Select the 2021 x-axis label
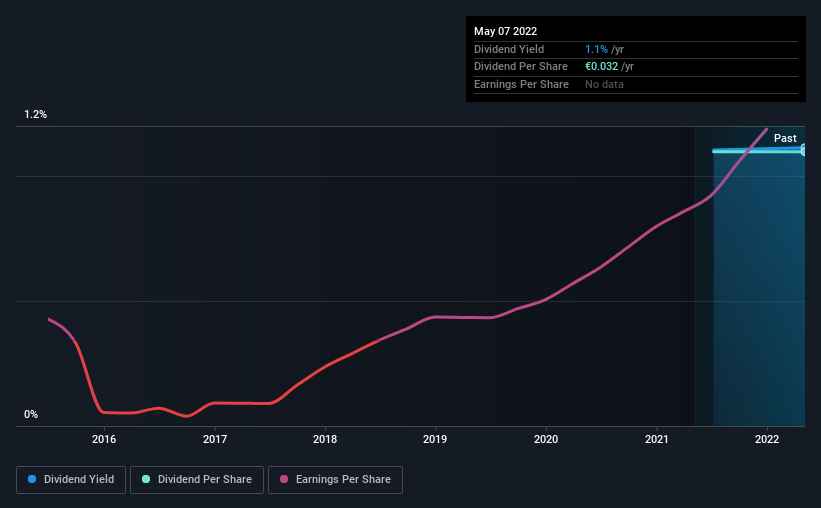The image size is (821, 508). pyautogui.click(x=657, y=439)
